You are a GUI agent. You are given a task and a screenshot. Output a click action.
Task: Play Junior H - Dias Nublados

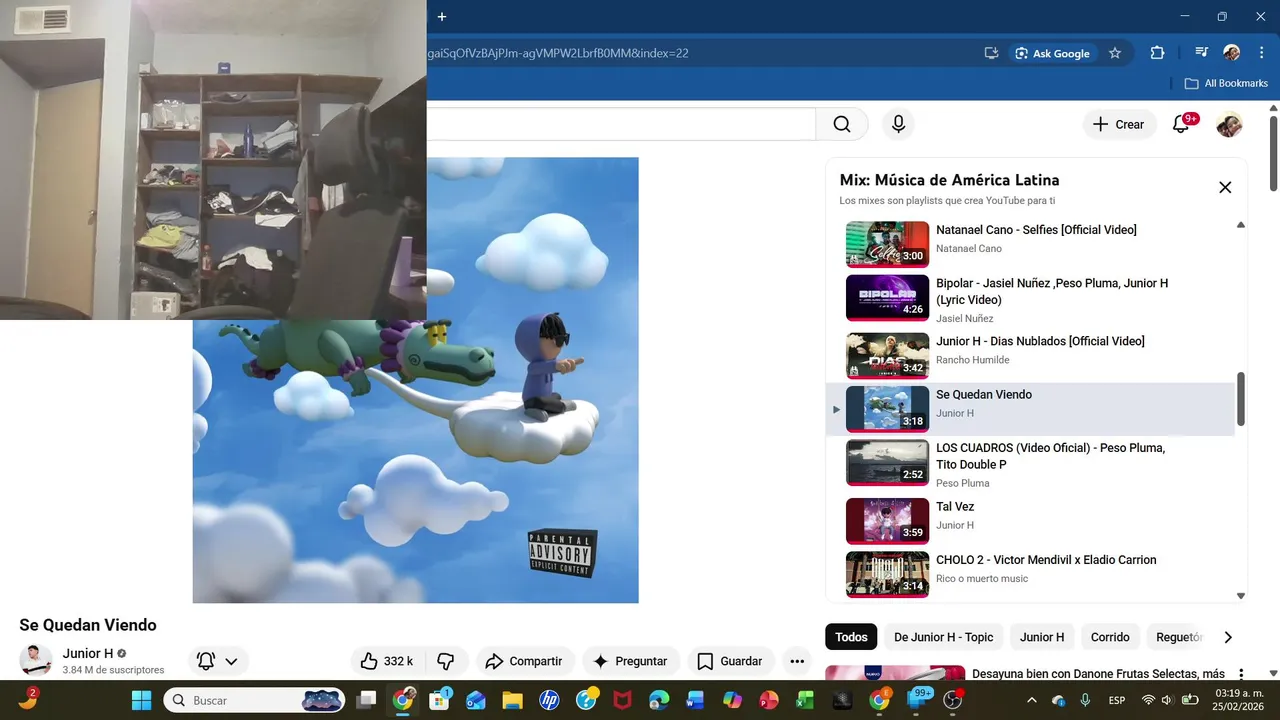[1030, 355]
